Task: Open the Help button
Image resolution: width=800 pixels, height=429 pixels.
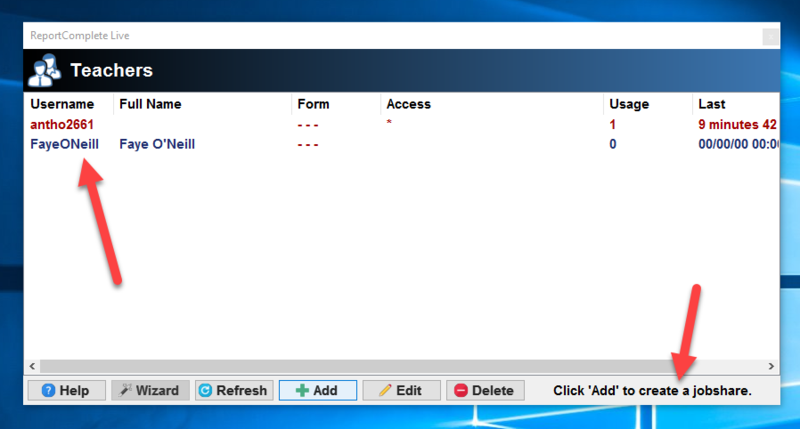Action: point(66,390)
